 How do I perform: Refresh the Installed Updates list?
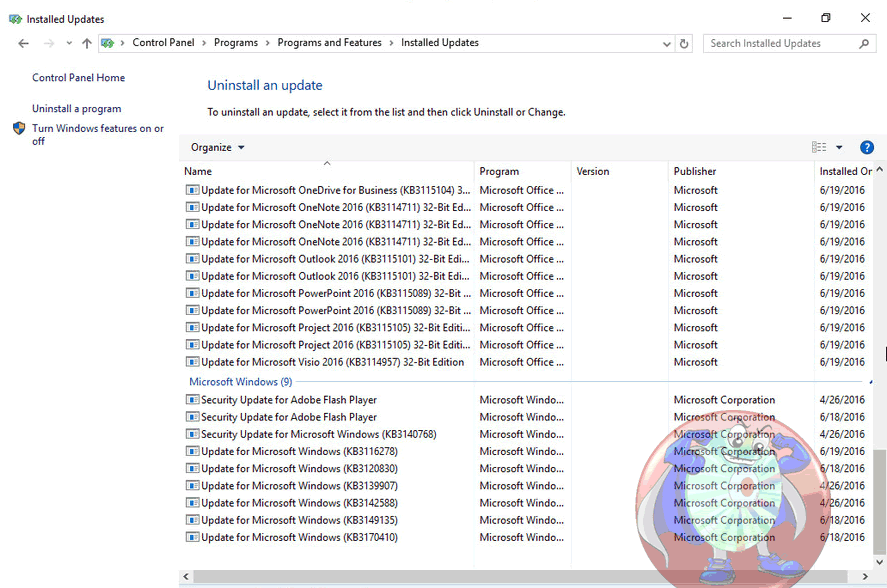(x=684, y=44)
